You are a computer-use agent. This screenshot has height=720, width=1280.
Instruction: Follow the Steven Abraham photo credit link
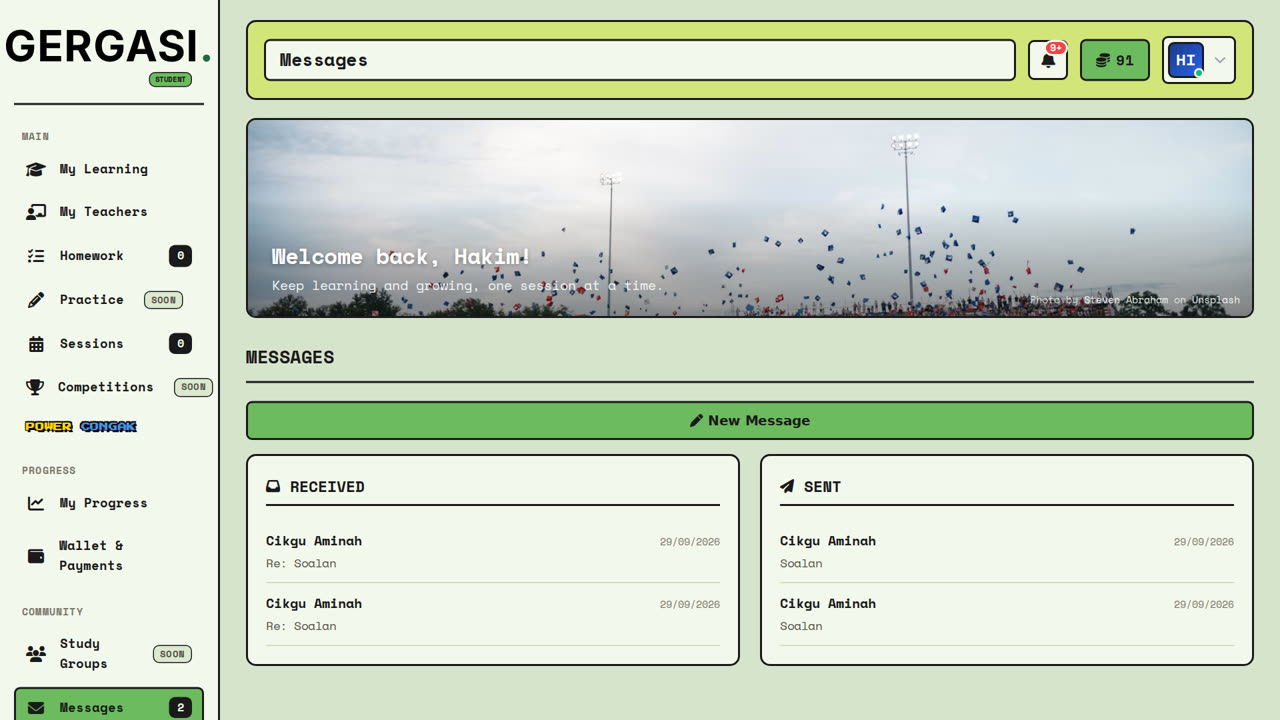coord(1125,300)
